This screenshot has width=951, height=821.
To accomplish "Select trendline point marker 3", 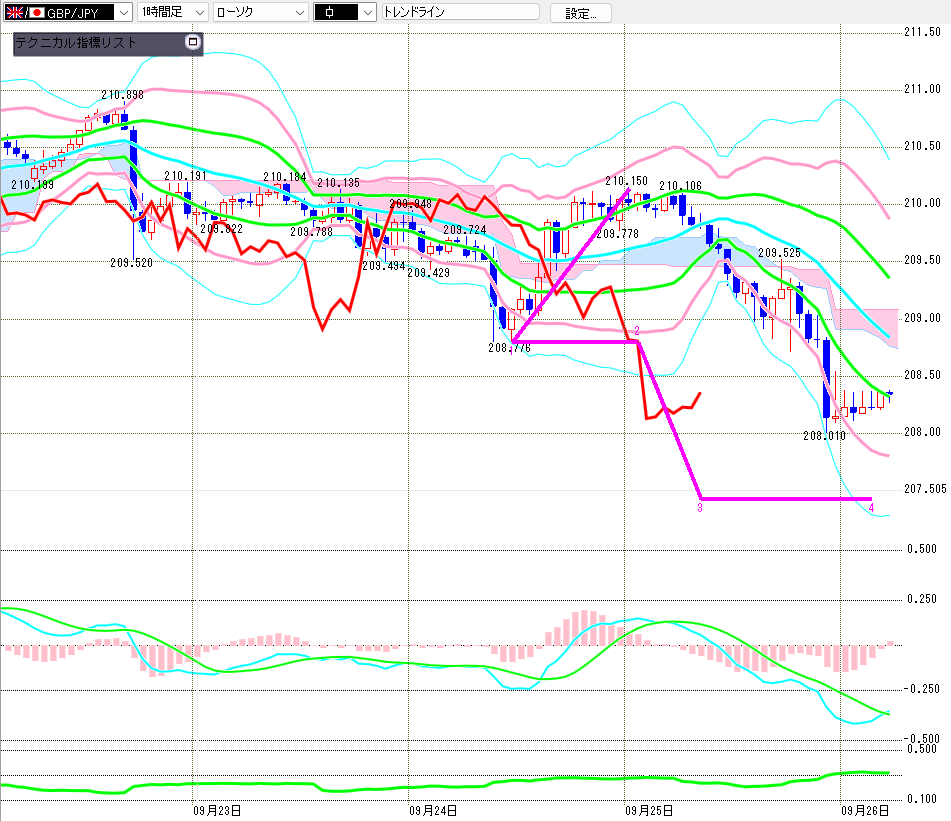I will tap(700, 508).
